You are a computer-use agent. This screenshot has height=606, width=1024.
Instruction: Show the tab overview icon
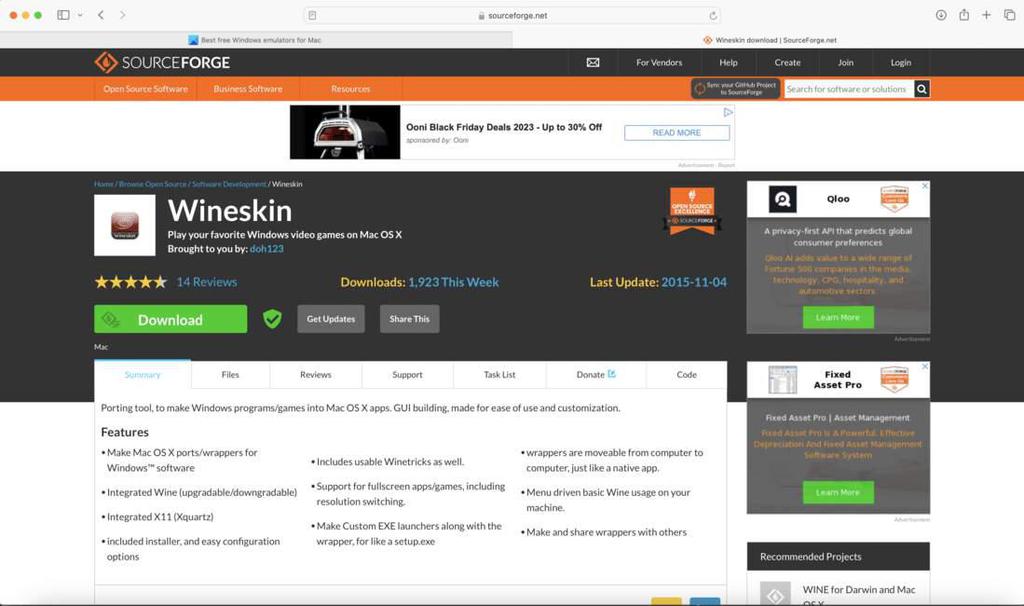[1010, 15]
